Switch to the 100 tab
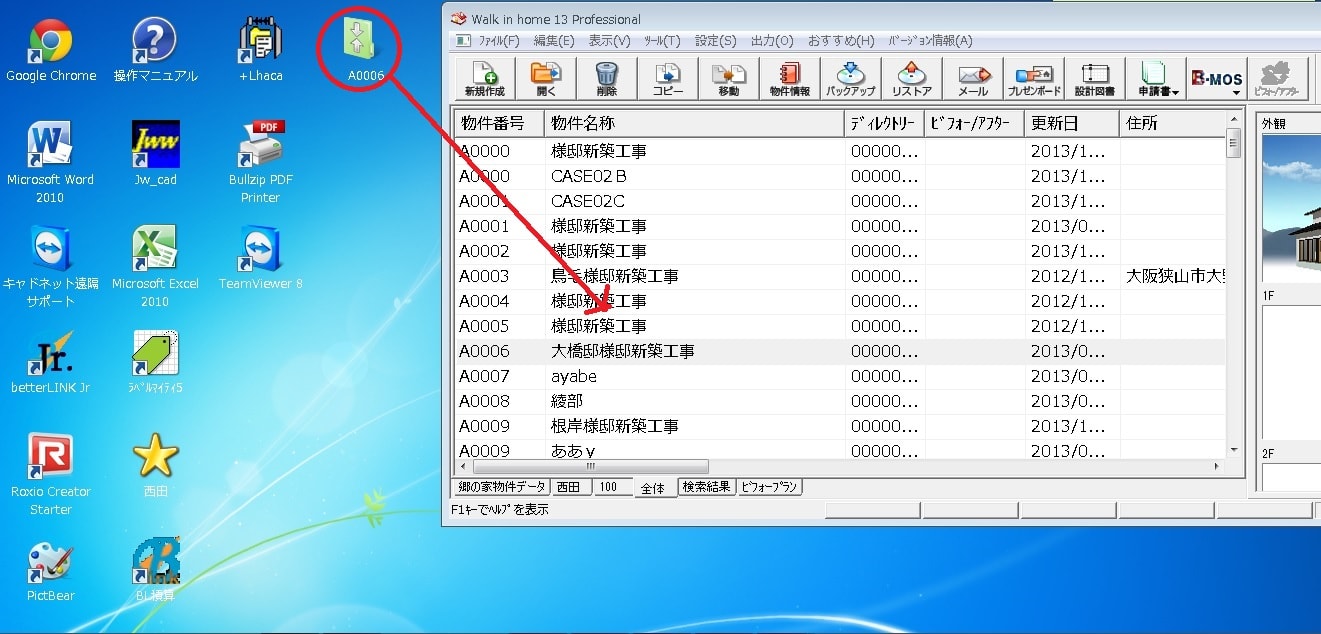The image size is (1321, 634). tap(612, 487)
